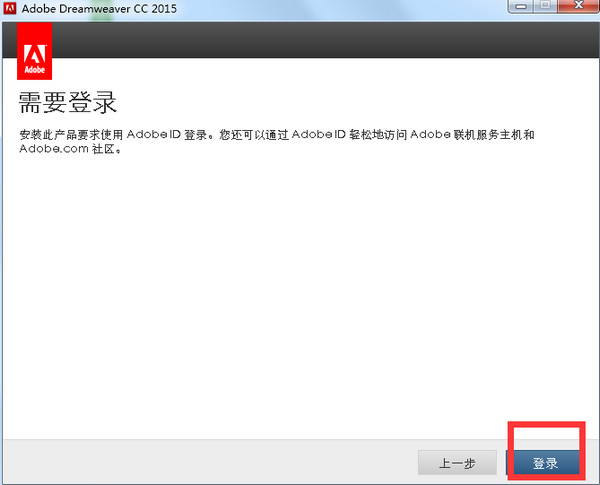
Task: Click the Adobe.com 社区 text
Action: tap(71, 148)
